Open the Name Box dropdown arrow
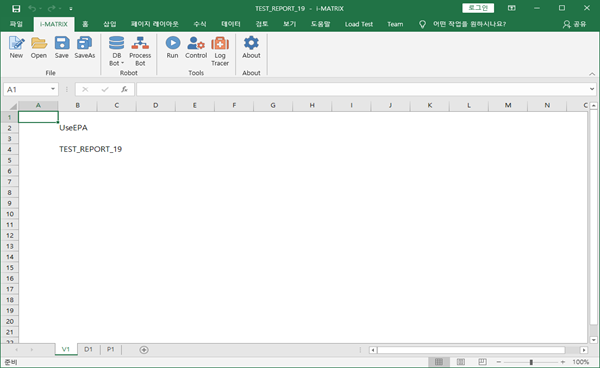The image size is (600, 368). [53, 89]
